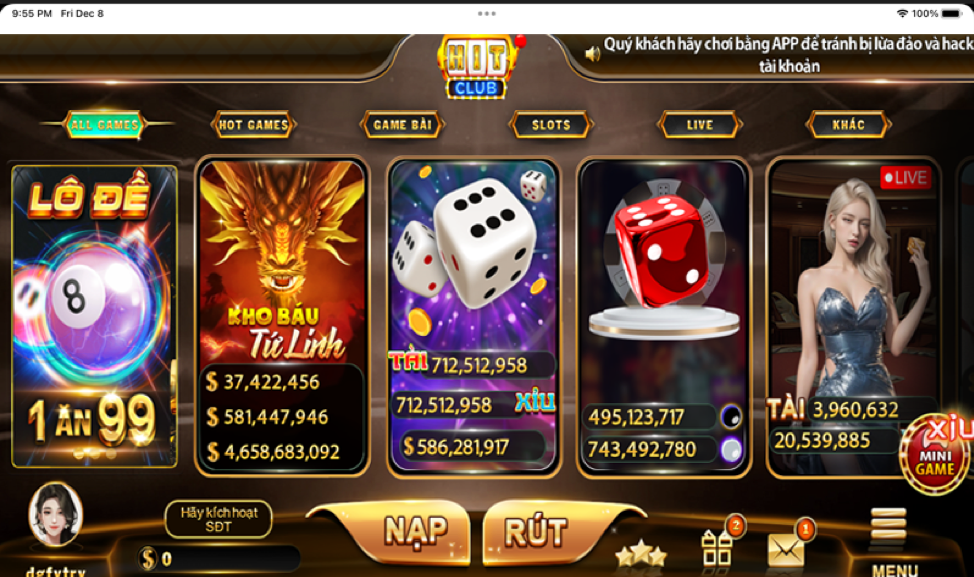The image size is (974, 577).
Task: Click the RÚT withdraw button
Action: click(535, 533)
